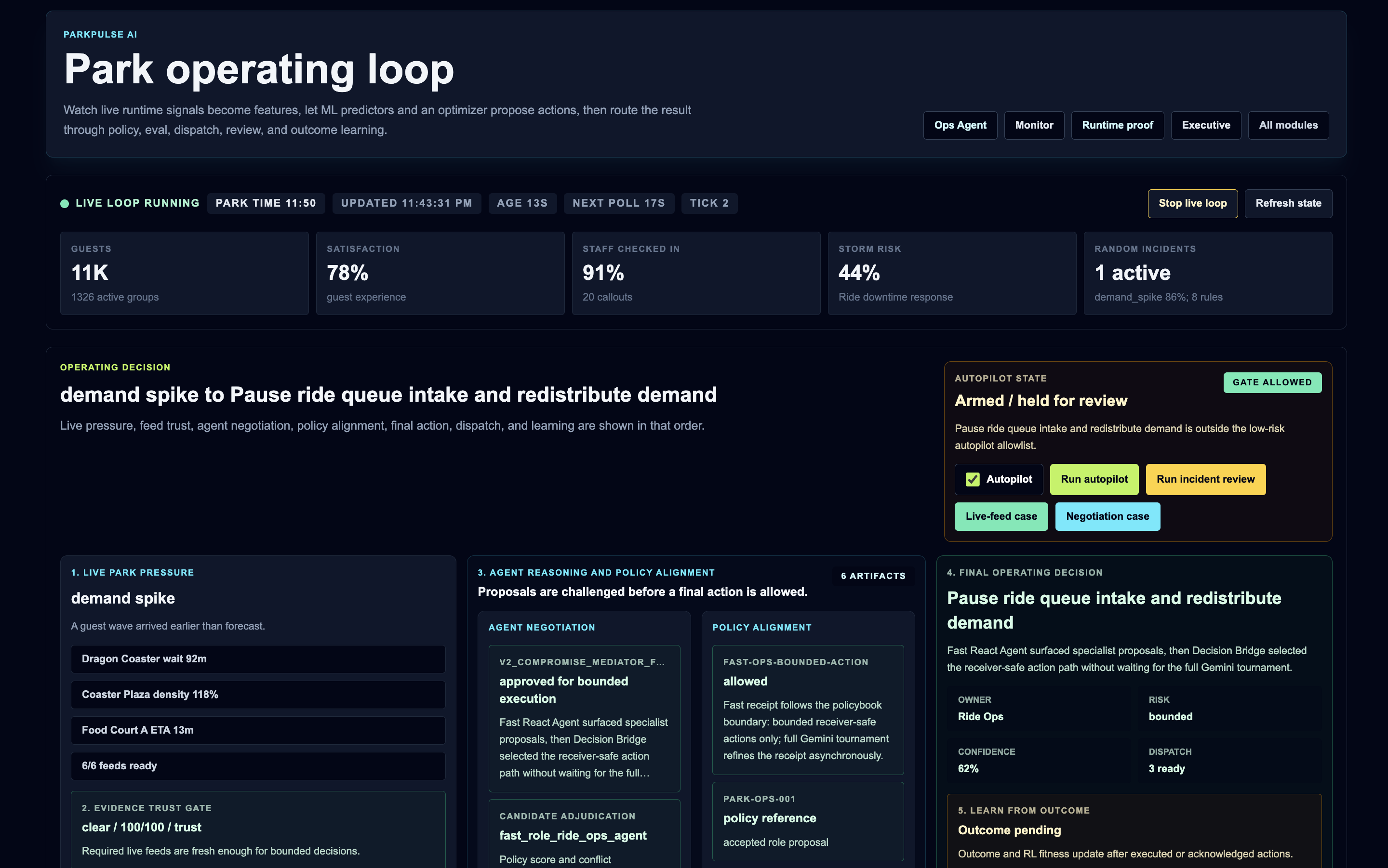Select the '6/6 feeds ready' row
Viewport: 1388px width, 868px height.
click(258, 766)
